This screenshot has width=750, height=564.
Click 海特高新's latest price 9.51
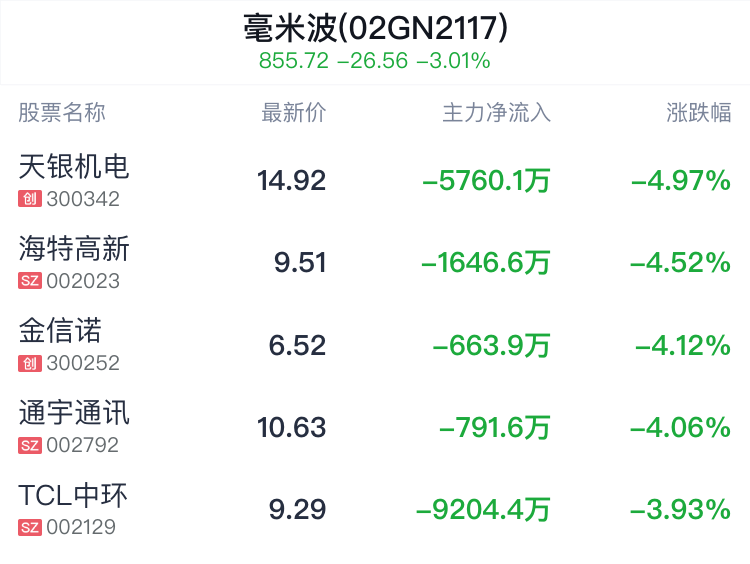click(300, 263)
